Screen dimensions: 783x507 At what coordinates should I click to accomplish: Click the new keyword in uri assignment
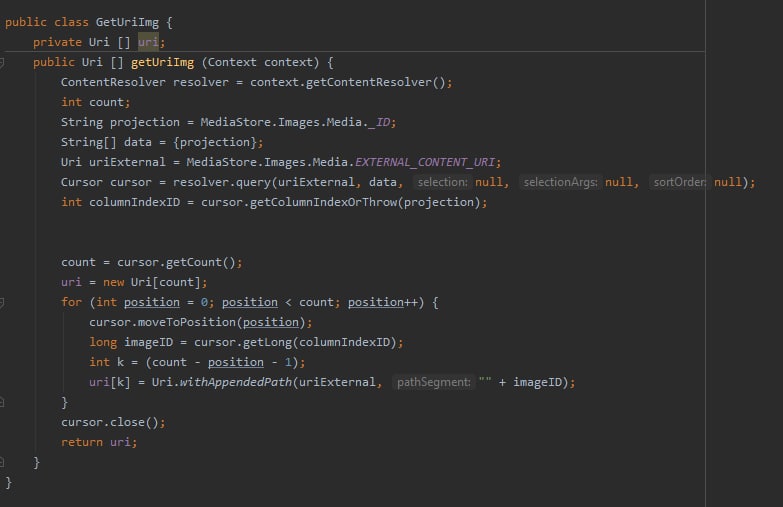coord(113,282)
